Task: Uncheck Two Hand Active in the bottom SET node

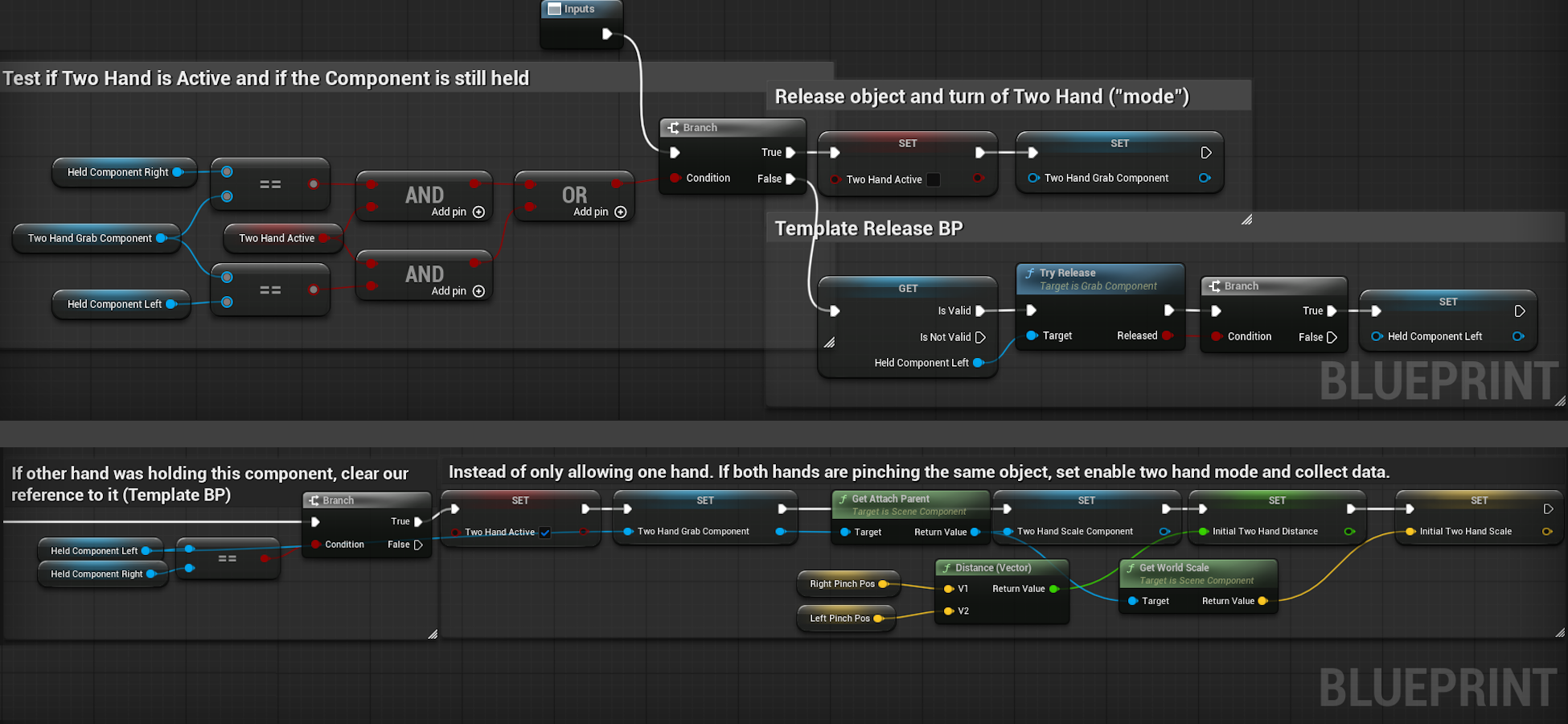Action: 545,532
